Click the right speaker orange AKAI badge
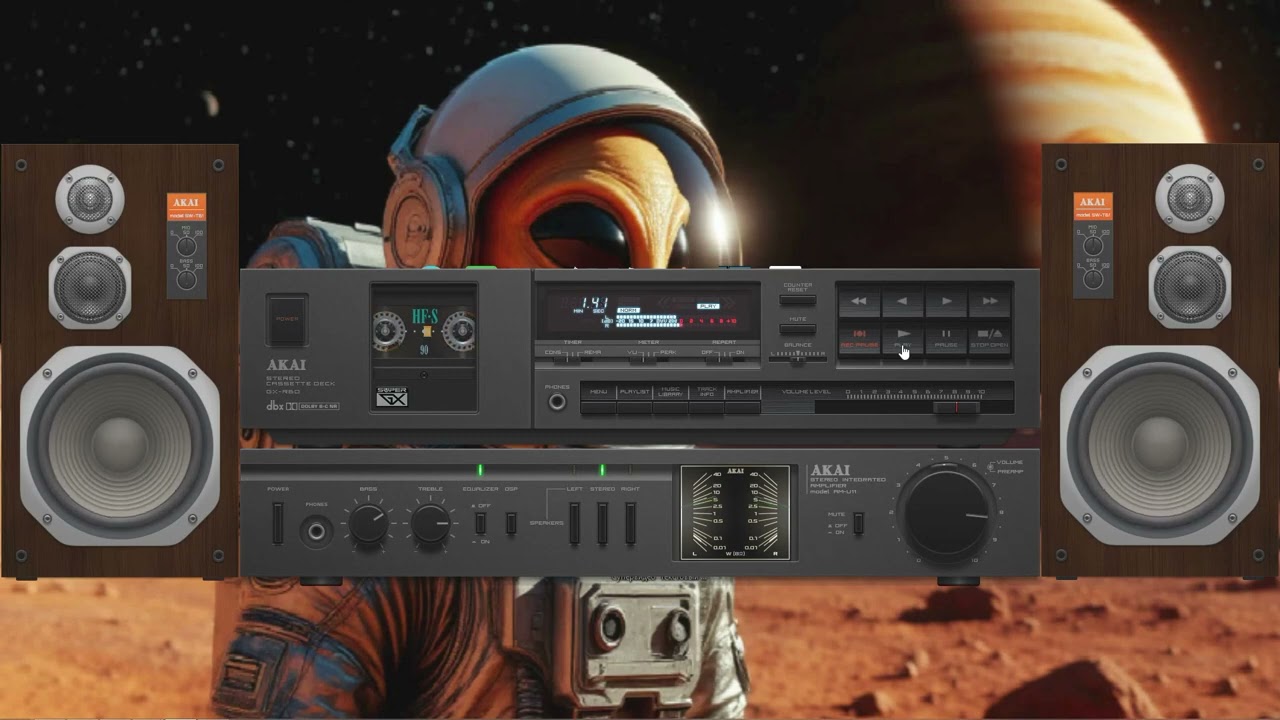This screenshot has height=720, width=1280. tap(1093, 207)
